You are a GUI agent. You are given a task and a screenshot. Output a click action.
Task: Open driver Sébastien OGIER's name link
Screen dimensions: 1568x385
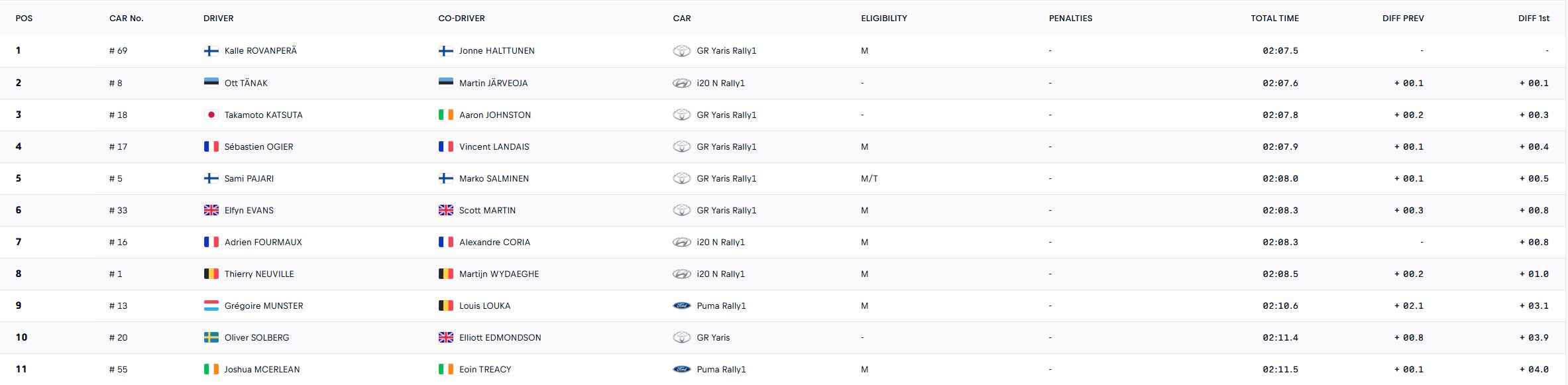pos(258,146)
